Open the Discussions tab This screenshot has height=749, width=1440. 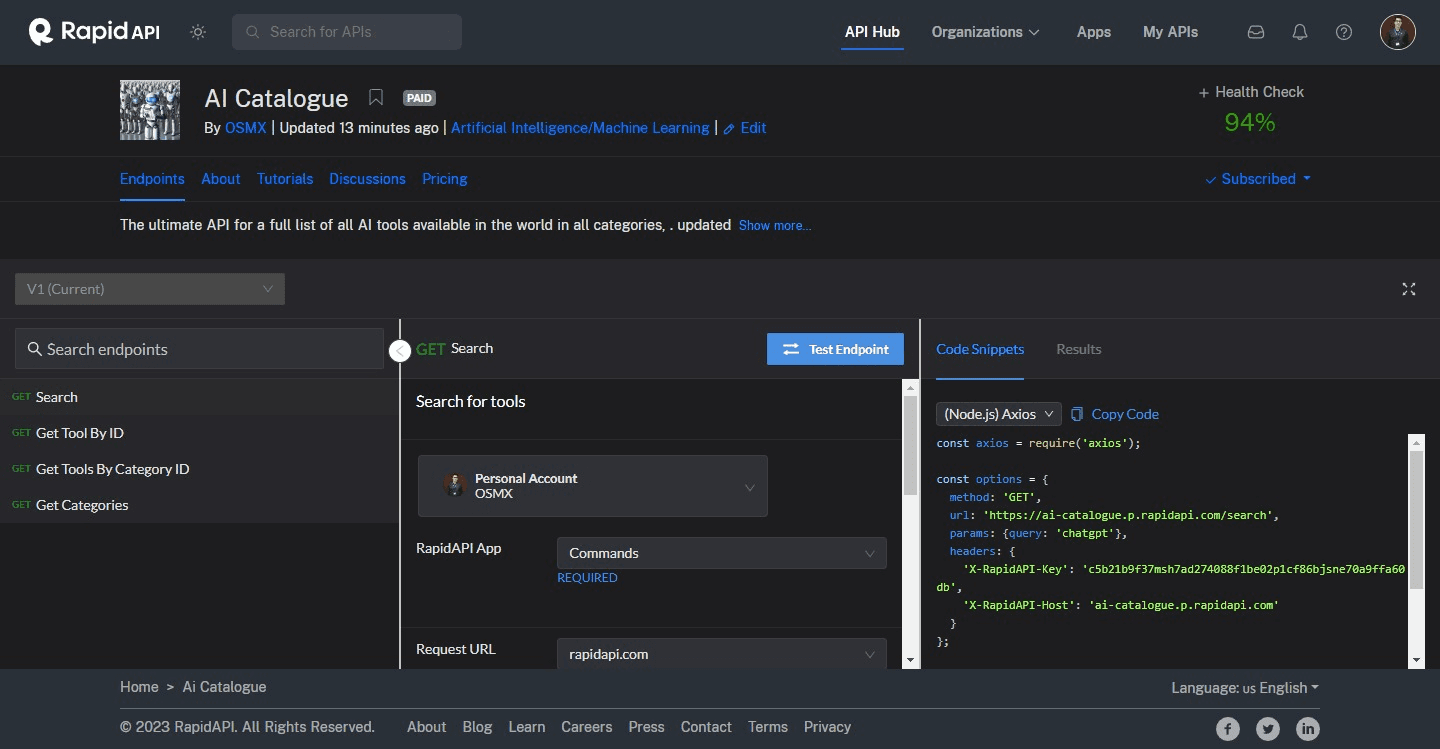[x=367, y=179]
